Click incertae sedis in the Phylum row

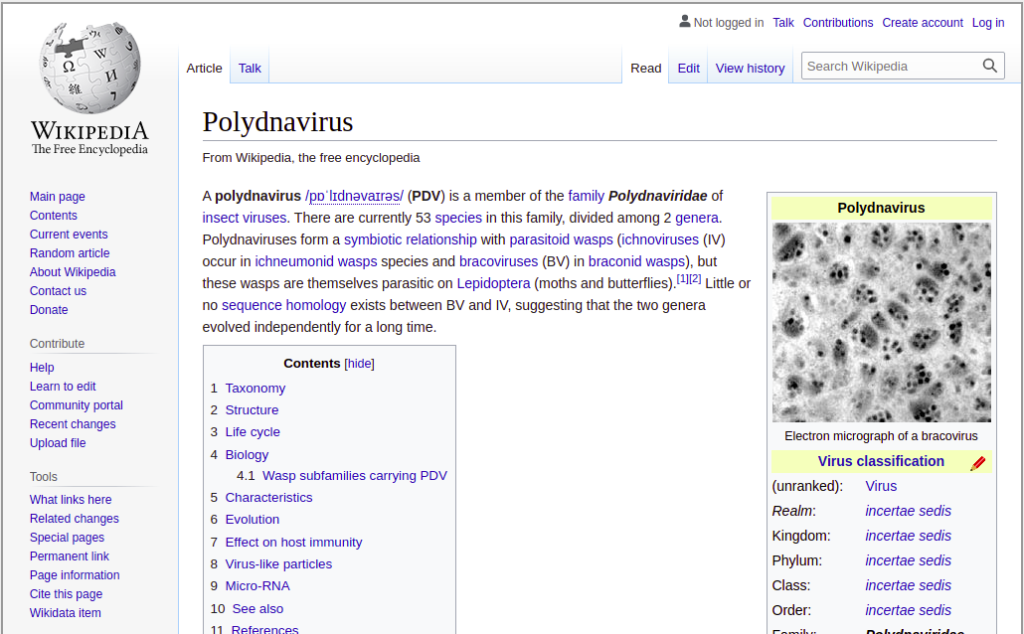(x=908, y=561)
